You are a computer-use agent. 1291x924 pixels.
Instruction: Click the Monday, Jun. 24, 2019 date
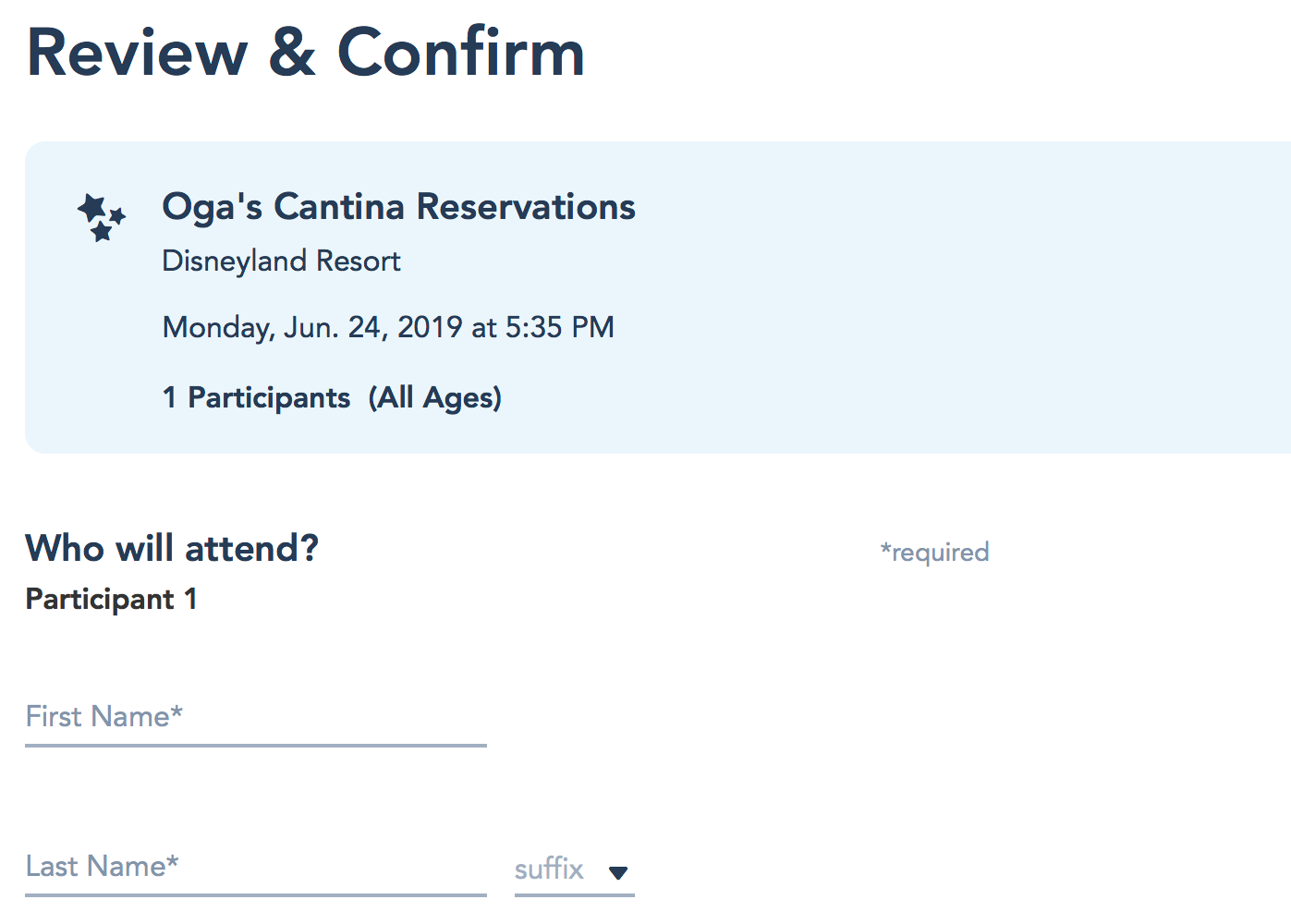(x=312, y=327)
